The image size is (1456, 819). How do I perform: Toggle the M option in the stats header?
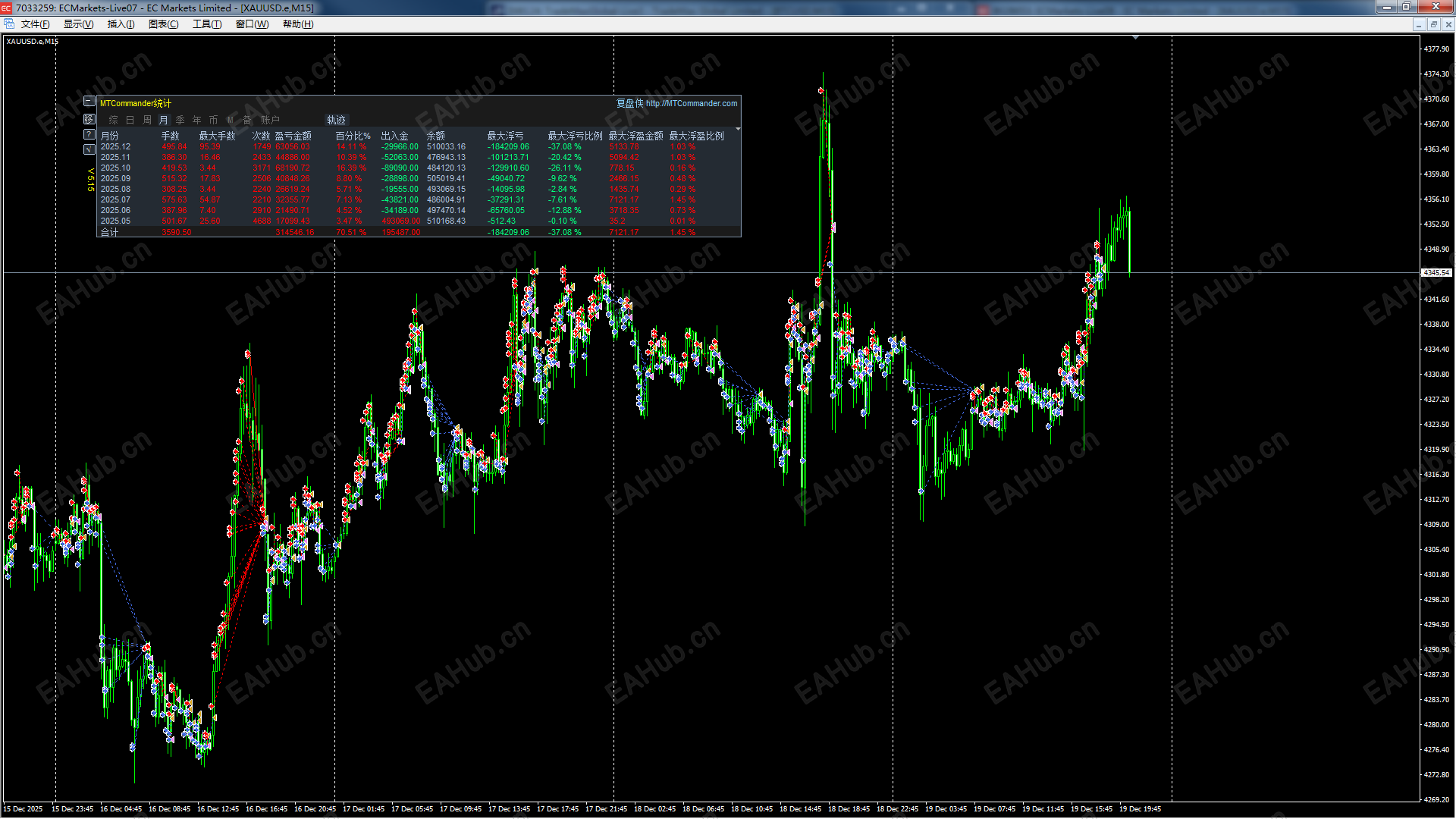point(230,119)
